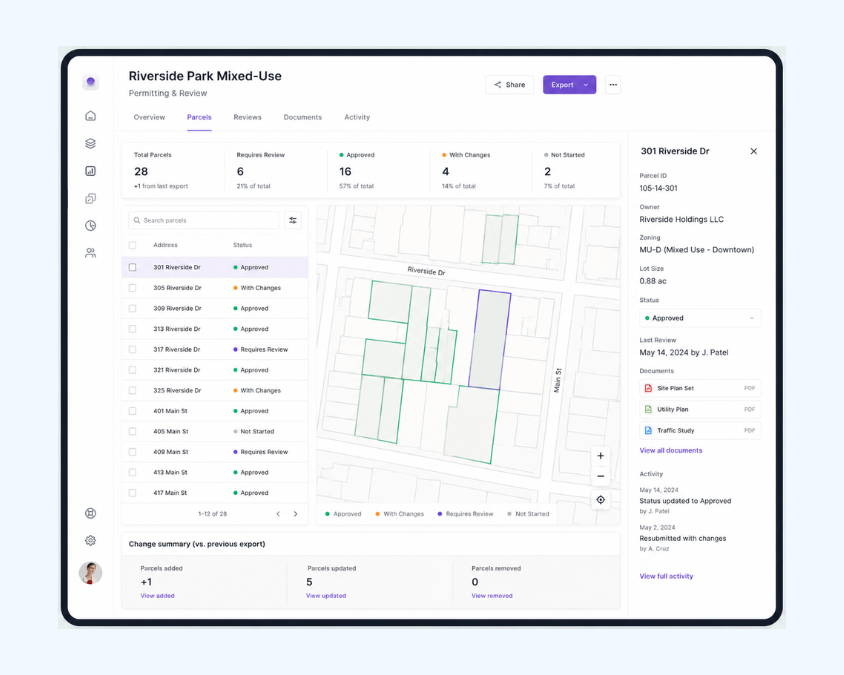This screenshot has width=844, height=675.
Task: Open the three-dot more options menu
Action: click(x=613, y=85)
